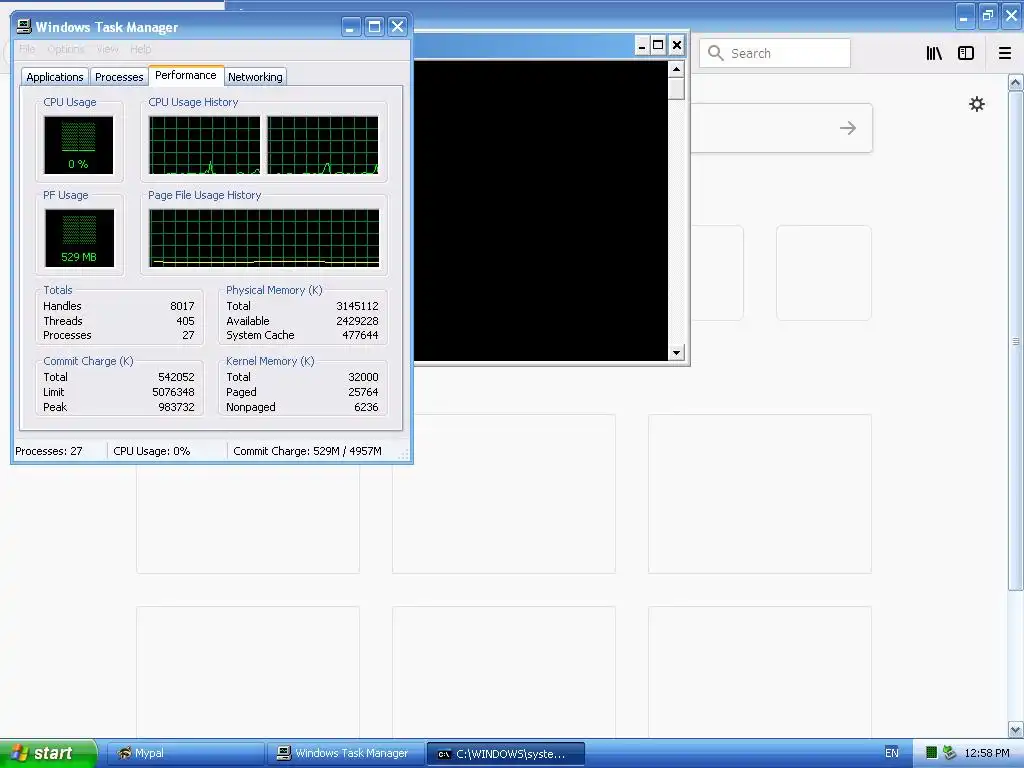Restore down the Mypal browser window
This screenshot has width=1024, height=768.
pyautogui.click(x=988, y=16)
